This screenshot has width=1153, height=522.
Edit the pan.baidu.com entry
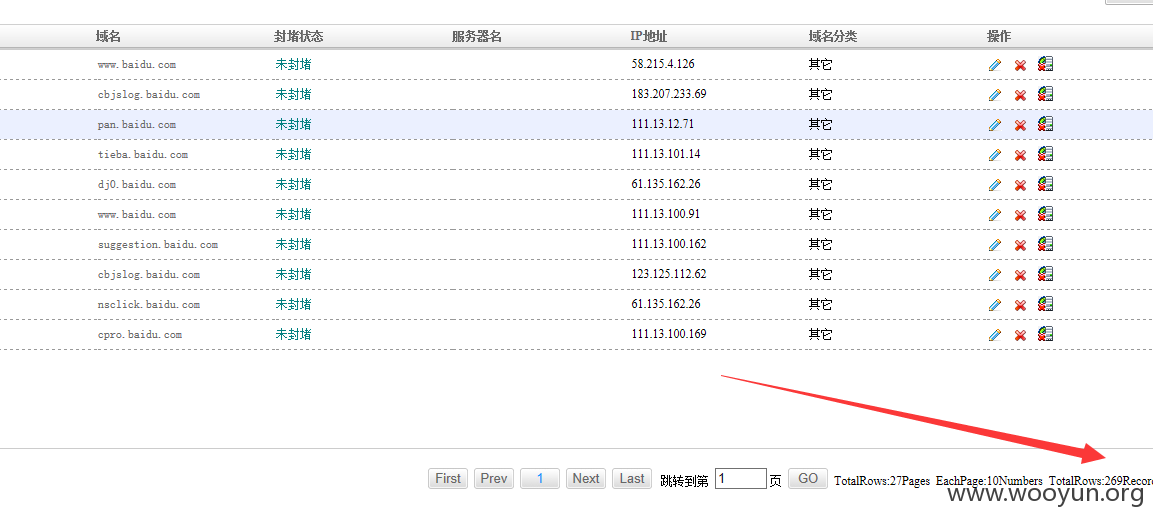(995, 125)
